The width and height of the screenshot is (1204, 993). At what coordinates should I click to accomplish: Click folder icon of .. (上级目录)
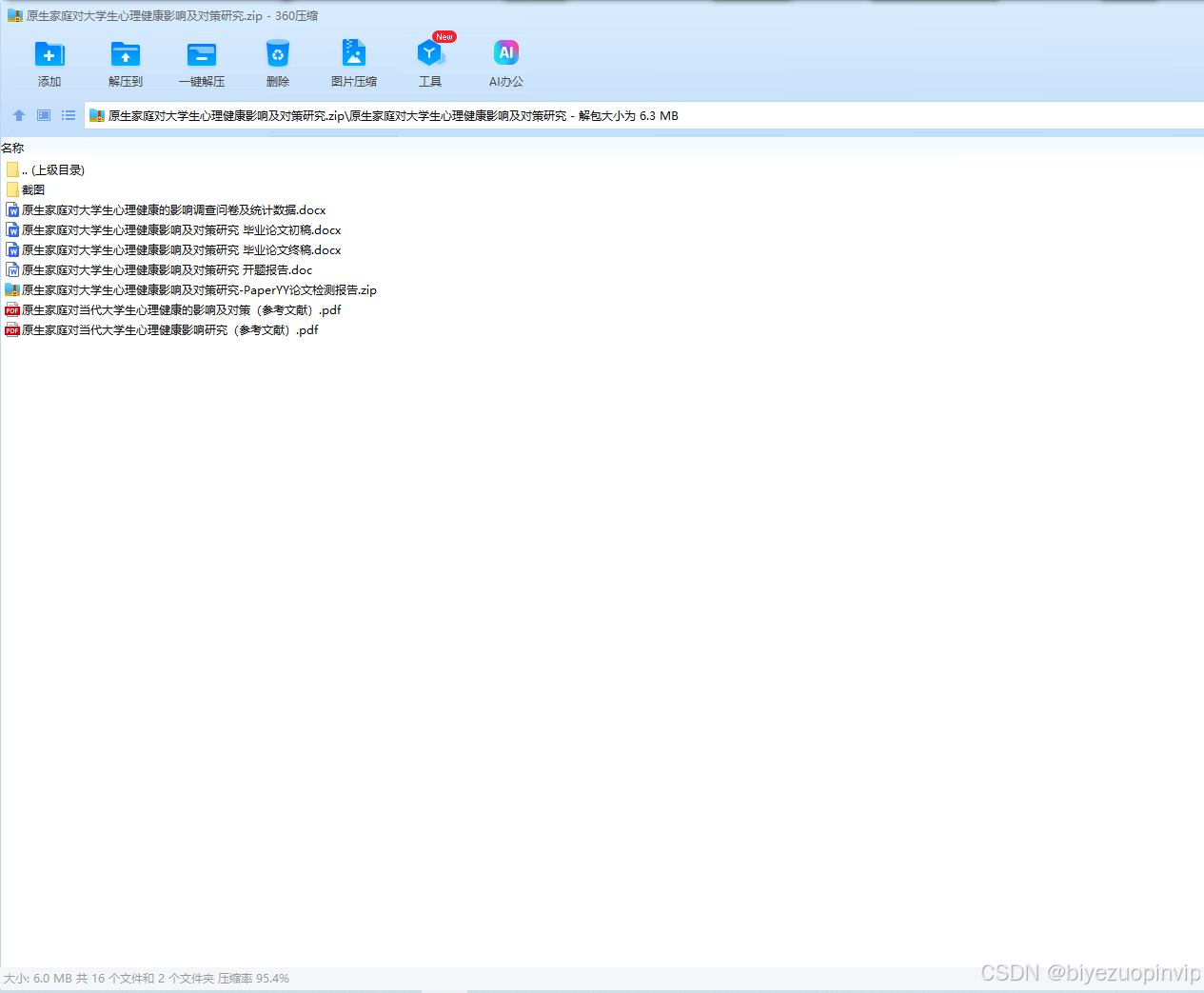(12, 169)
